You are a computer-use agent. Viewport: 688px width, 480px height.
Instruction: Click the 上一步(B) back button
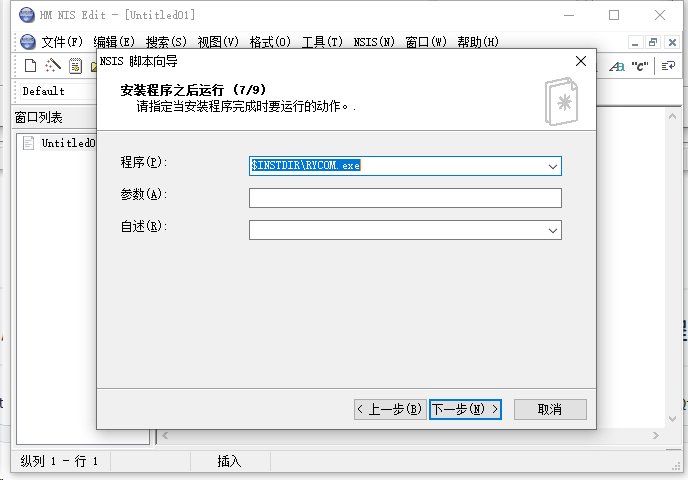pos(390,409)
